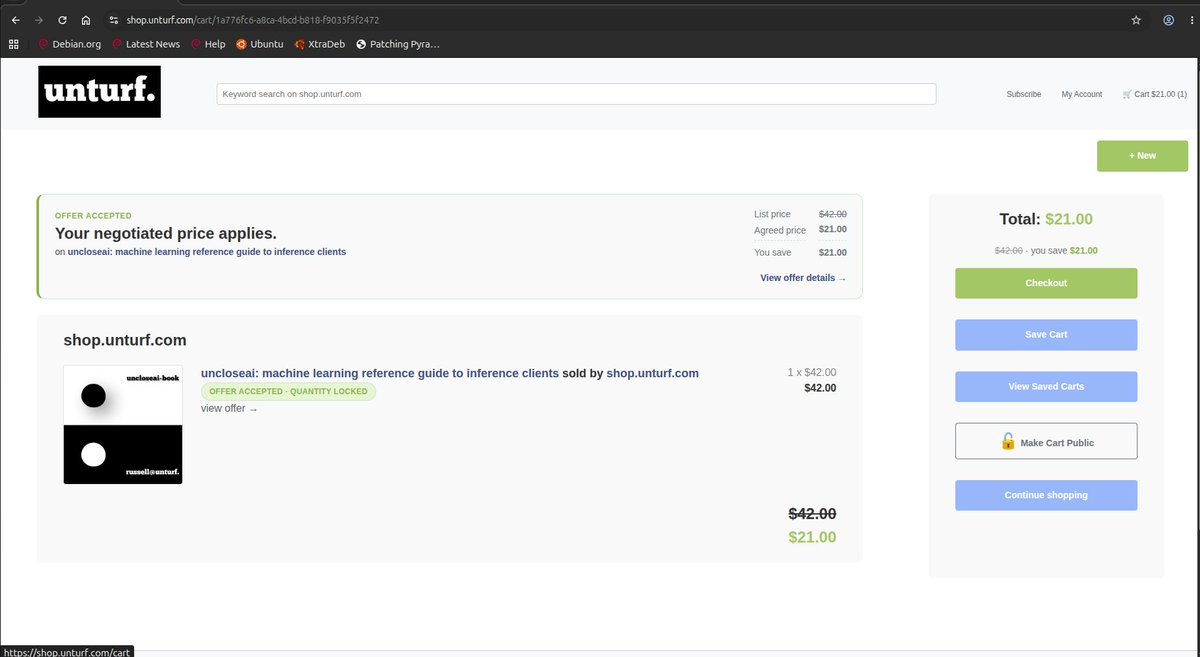Click the You save label in banner
Image resolution: width=1200 pixels, height=657 pixels.
pyautogui.click(x=772, y=253)
